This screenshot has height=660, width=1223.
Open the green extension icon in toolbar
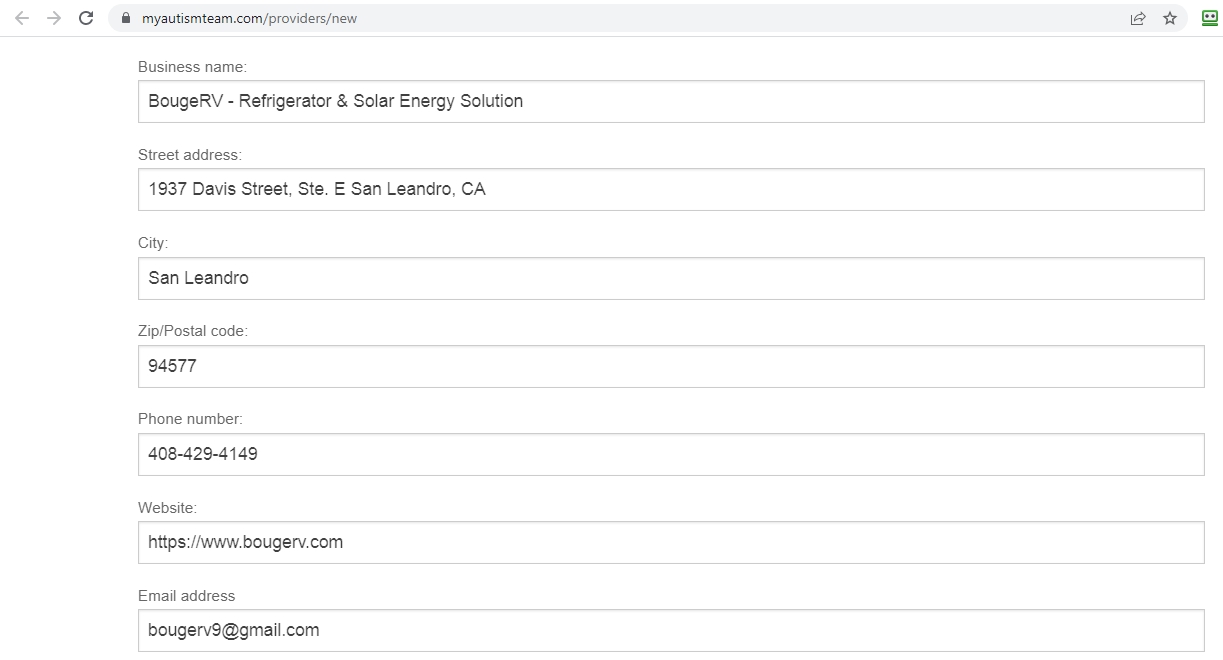click(1210, 18)
